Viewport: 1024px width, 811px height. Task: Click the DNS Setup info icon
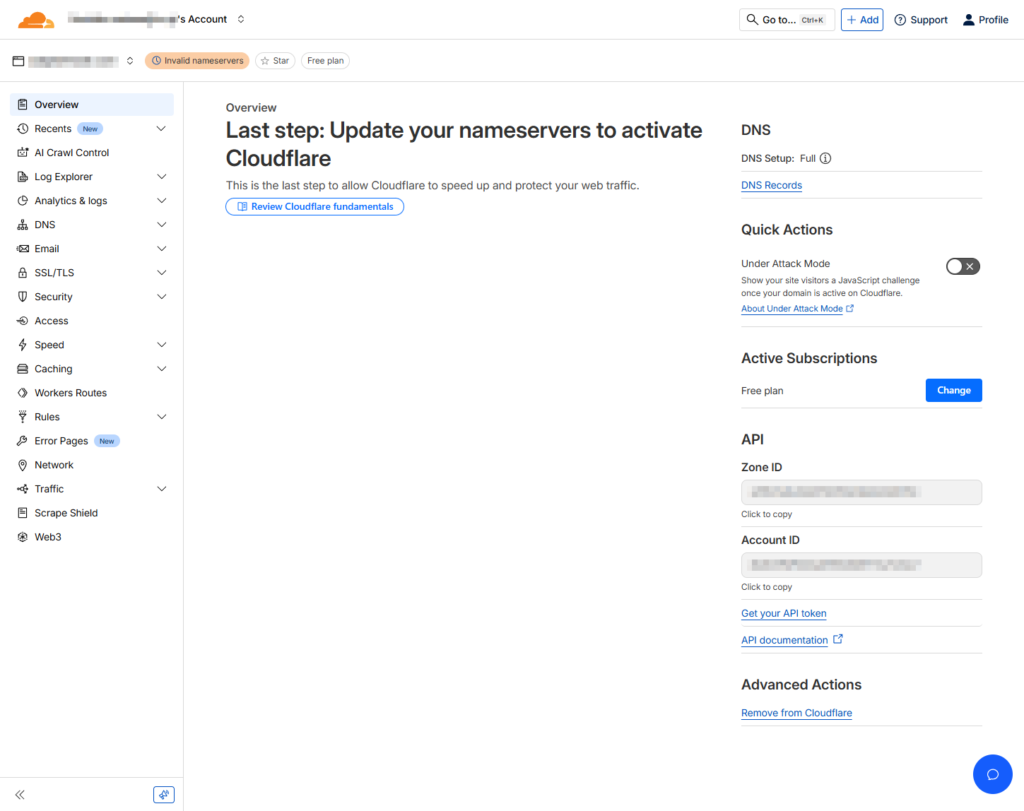(x=825, y=158)
